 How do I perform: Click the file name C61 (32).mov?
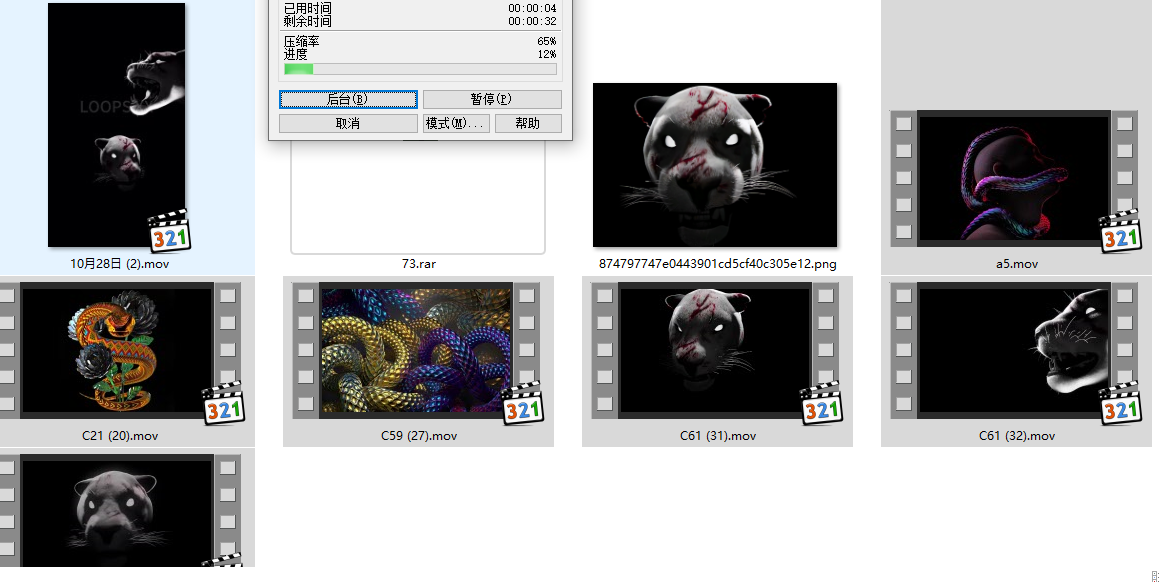[1016, 436]
